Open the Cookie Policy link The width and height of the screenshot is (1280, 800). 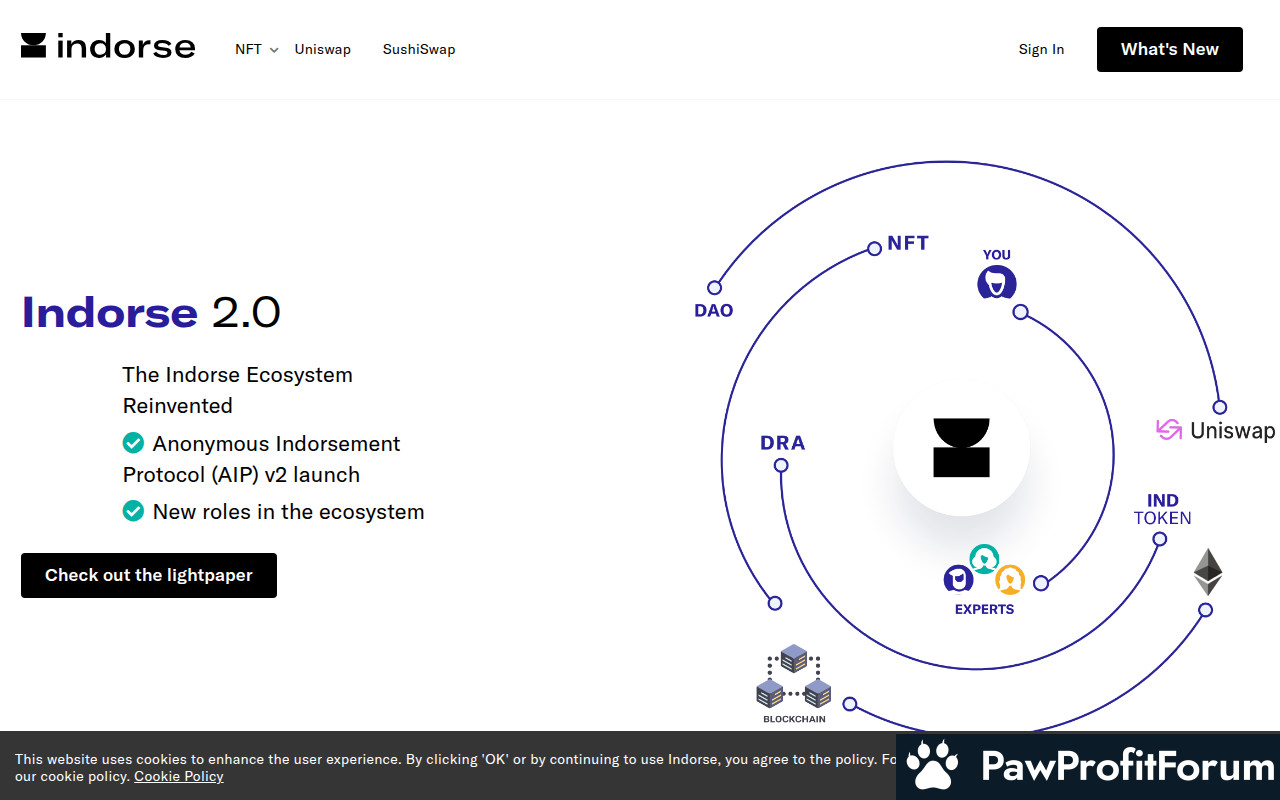179,776
